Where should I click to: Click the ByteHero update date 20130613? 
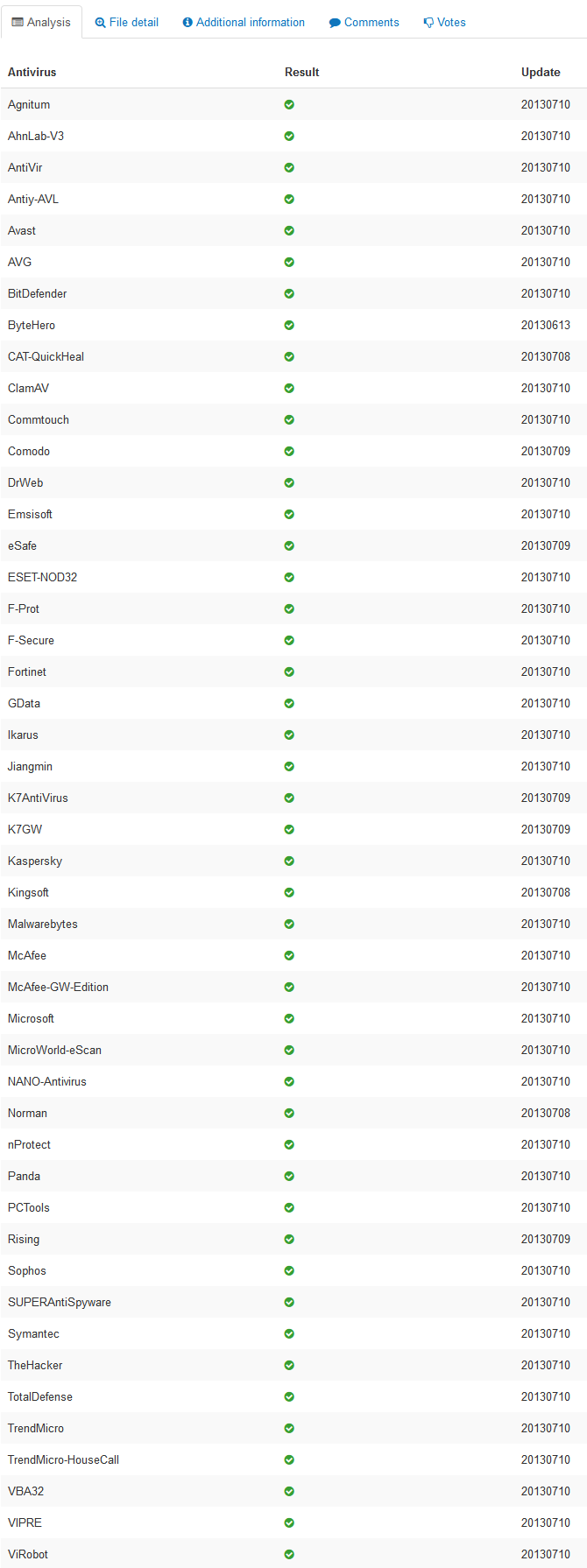tap(545, 326)
